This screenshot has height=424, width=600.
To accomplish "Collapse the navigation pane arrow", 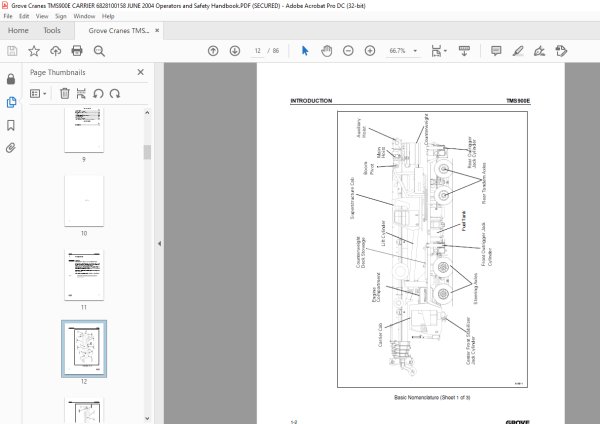I will coord(160,243).
